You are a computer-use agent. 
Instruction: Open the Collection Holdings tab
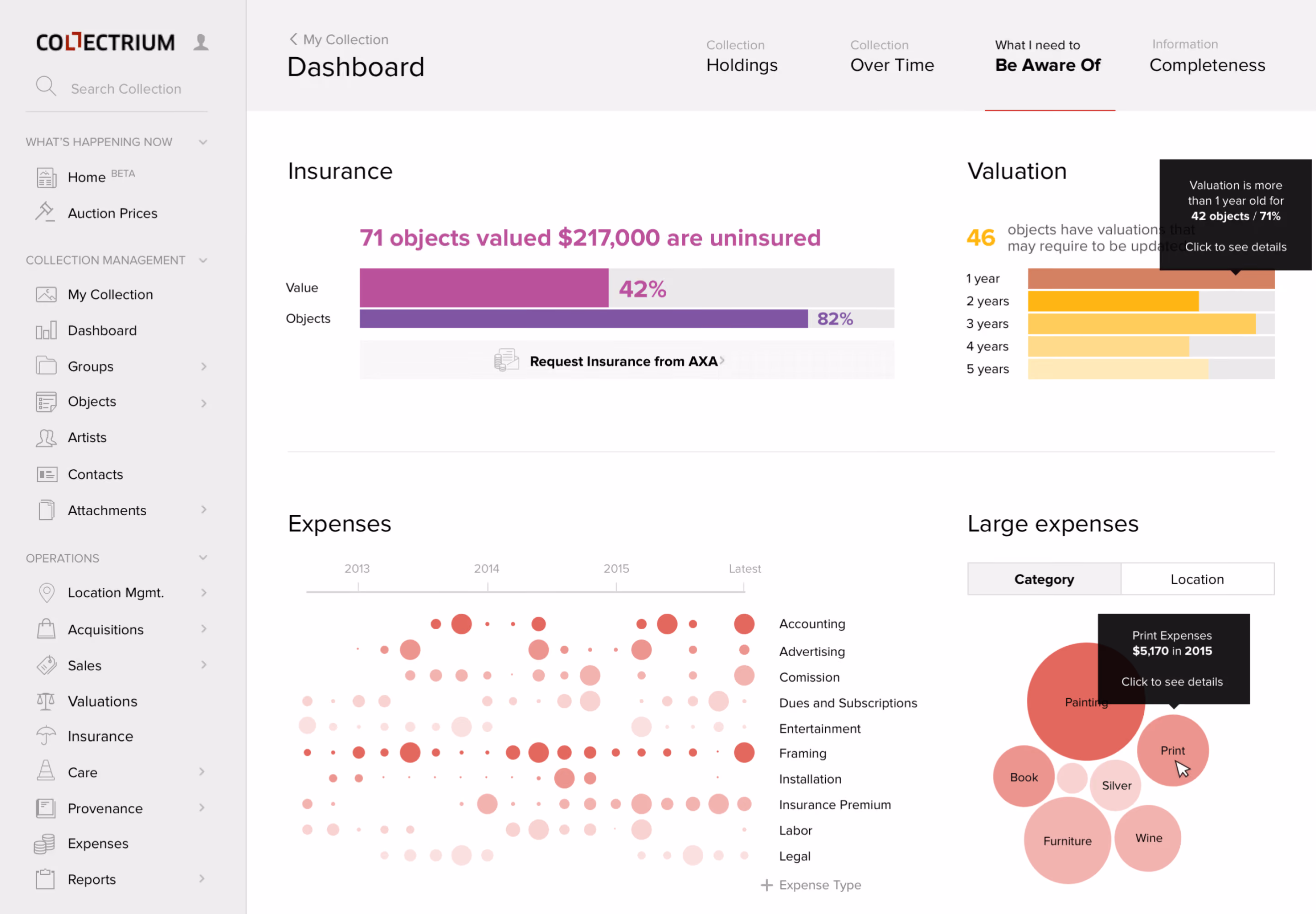742,56
